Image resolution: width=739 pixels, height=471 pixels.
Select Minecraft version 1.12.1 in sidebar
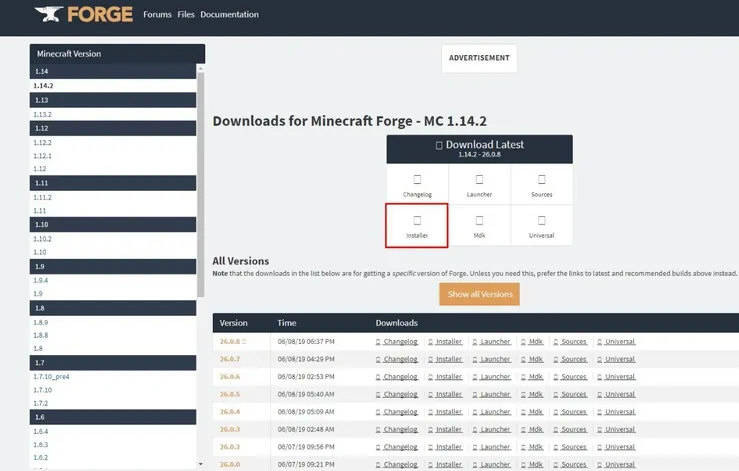pyautogui.click(x=42, y=156)
